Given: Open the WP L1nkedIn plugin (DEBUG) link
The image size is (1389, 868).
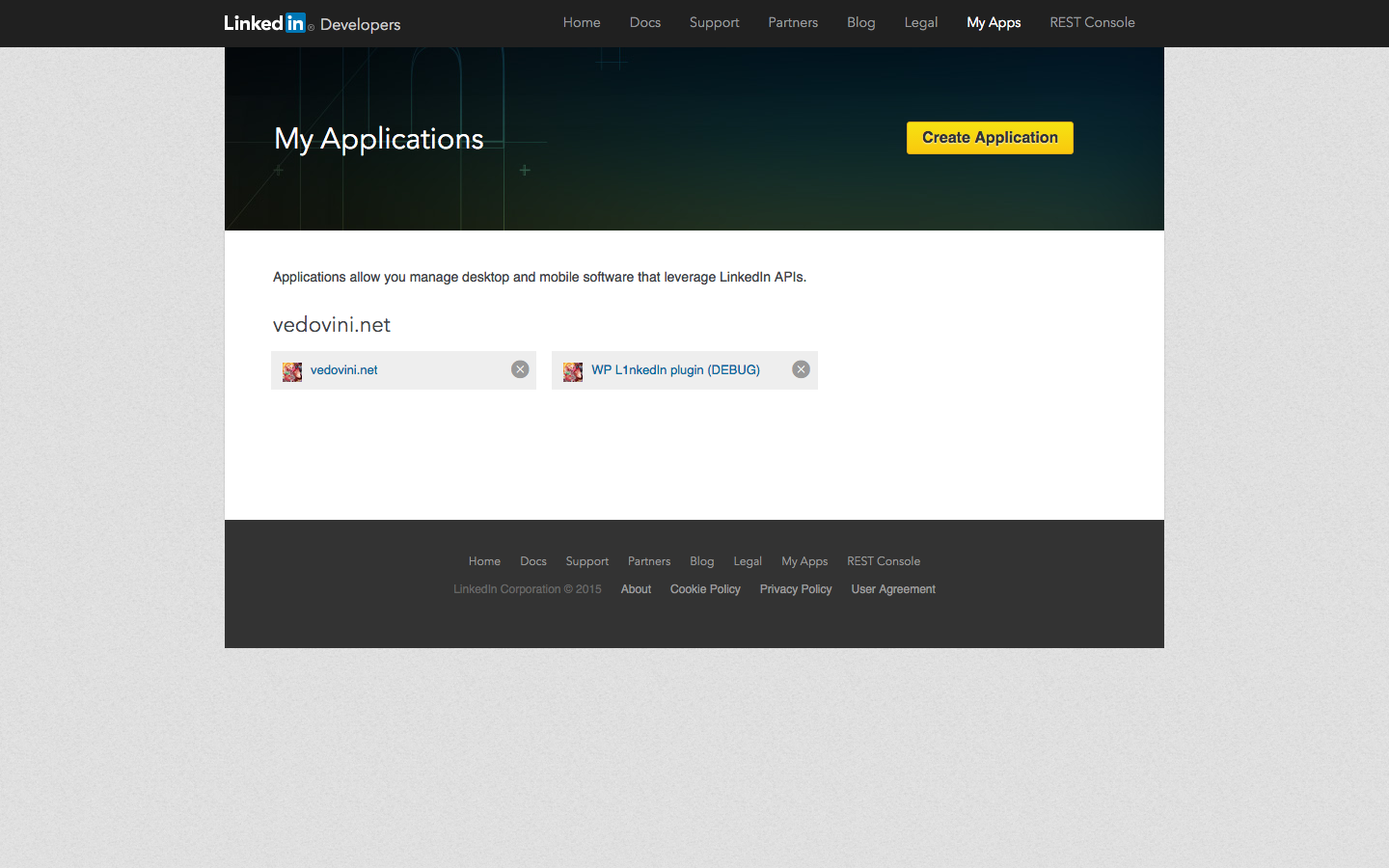Looking at the screenshot, I should pyautogui.click(x=675, y=370).
